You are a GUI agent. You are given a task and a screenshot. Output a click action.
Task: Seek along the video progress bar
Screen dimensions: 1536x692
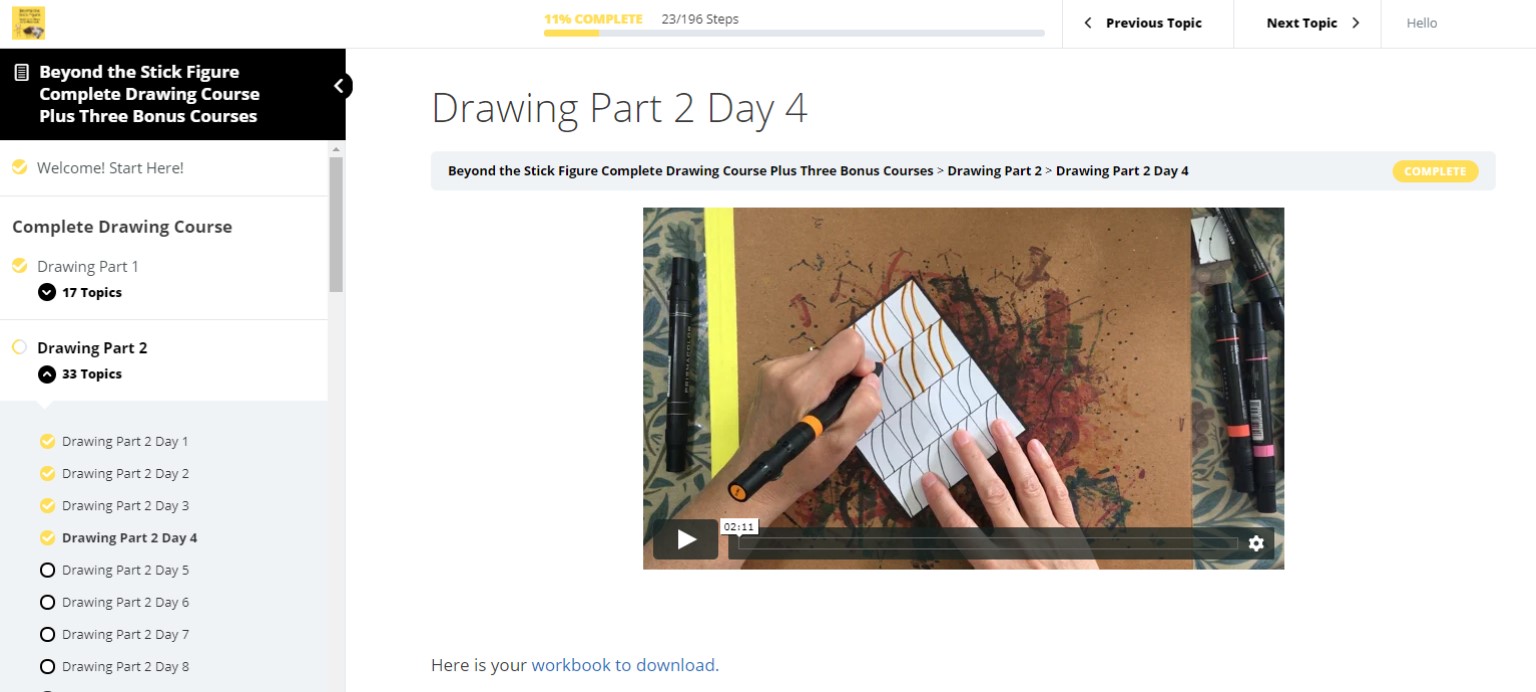(983, 543)
